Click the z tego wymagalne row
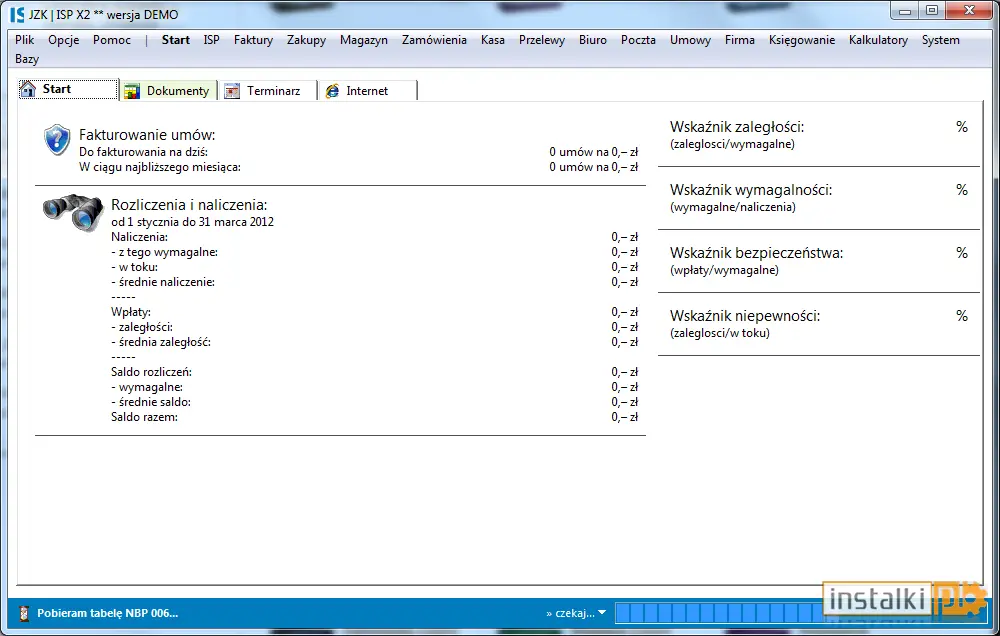Image resolution: width=1000 pixels, height=636 pixels. click(x=374, y=252)
